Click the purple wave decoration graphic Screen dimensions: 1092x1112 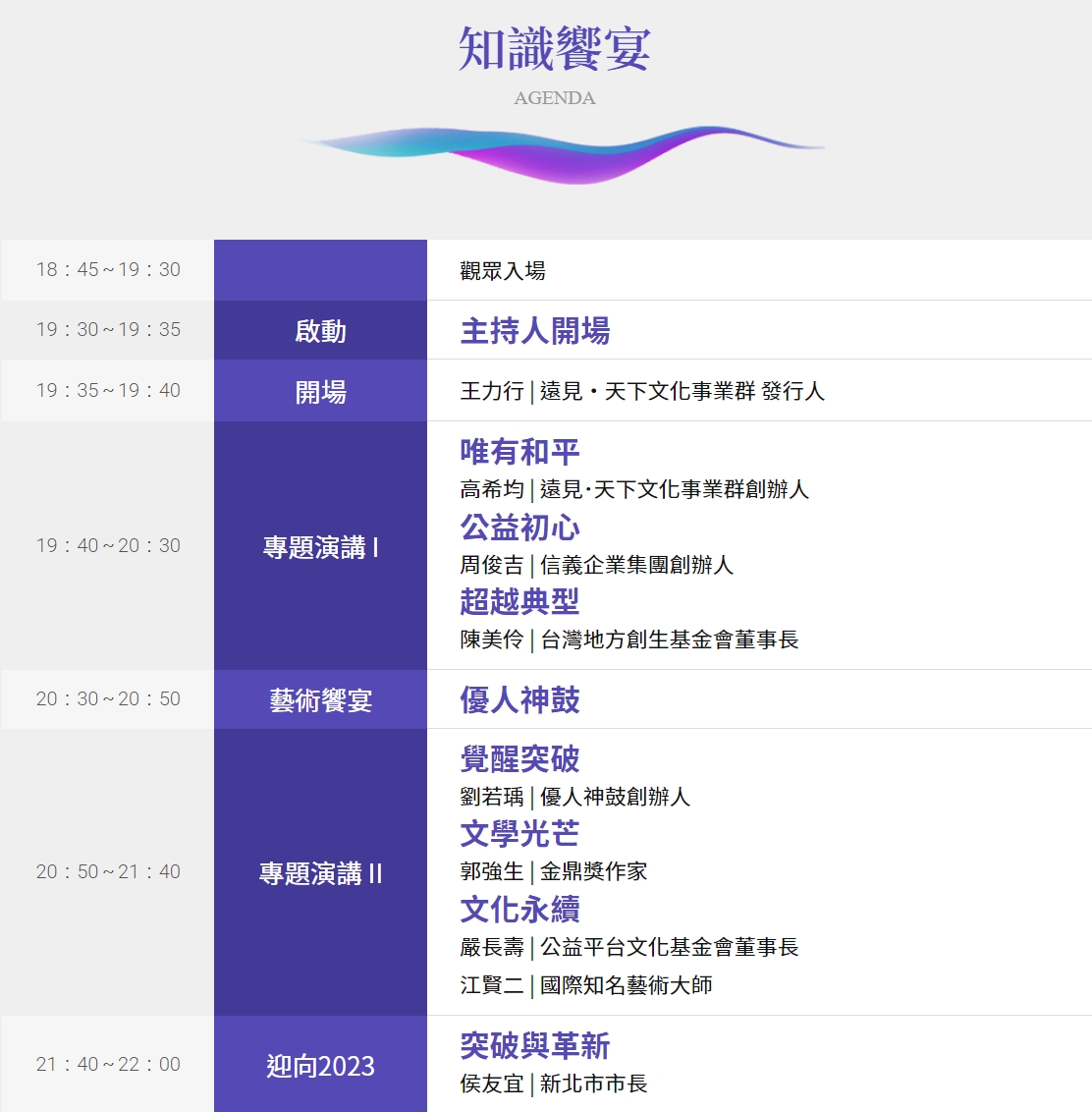pos(558,153)
